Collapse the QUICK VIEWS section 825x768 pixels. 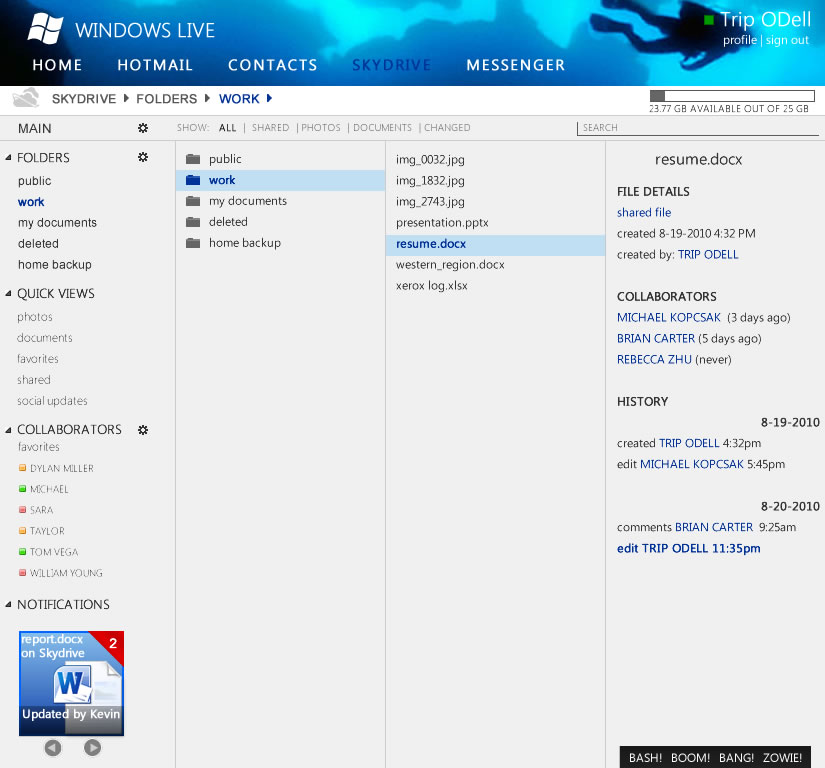(x=8, y=294)
